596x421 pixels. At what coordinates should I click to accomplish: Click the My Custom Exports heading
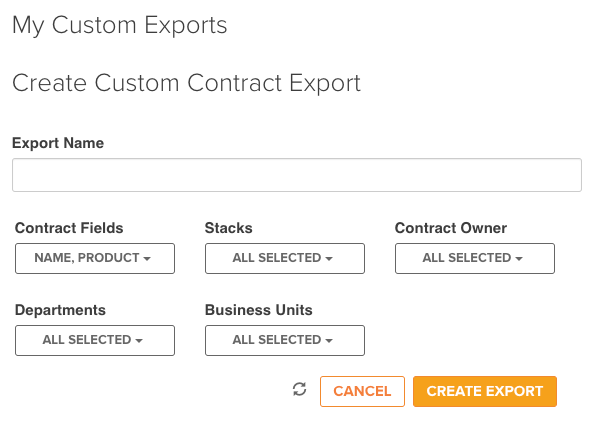(120, 25)
